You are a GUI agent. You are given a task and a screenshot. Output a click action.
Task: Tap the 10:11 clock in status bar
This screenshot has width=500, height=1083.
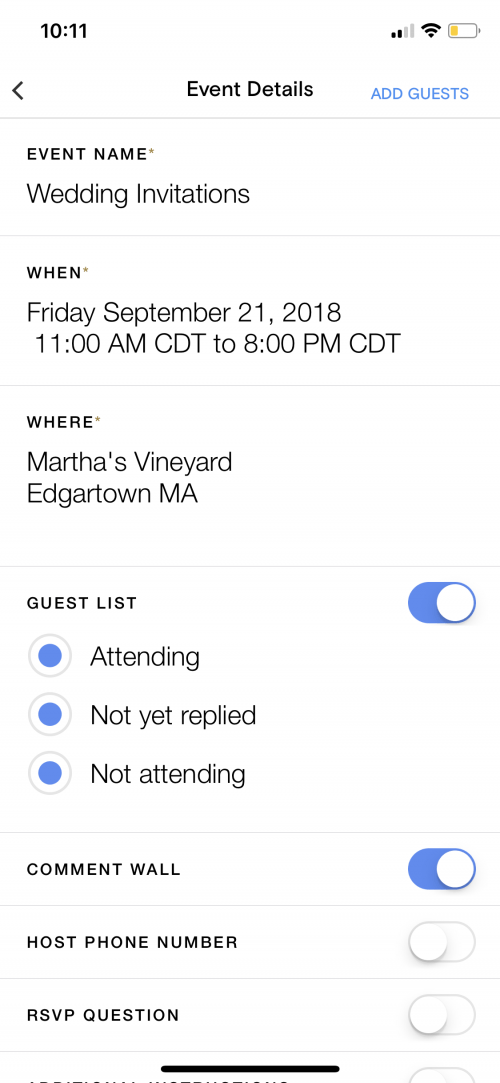tap(64, 31)
